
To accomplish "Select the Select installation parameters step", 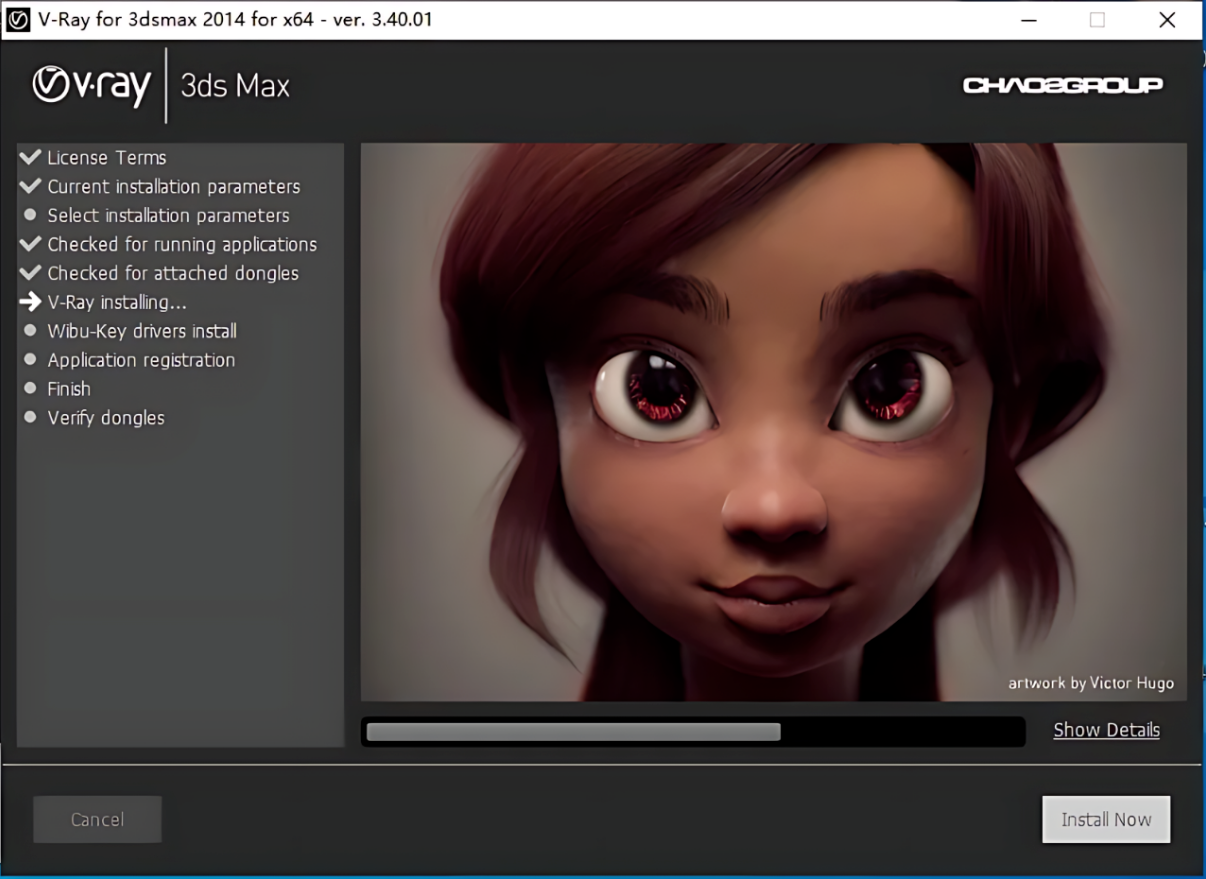I will point(168,215).
